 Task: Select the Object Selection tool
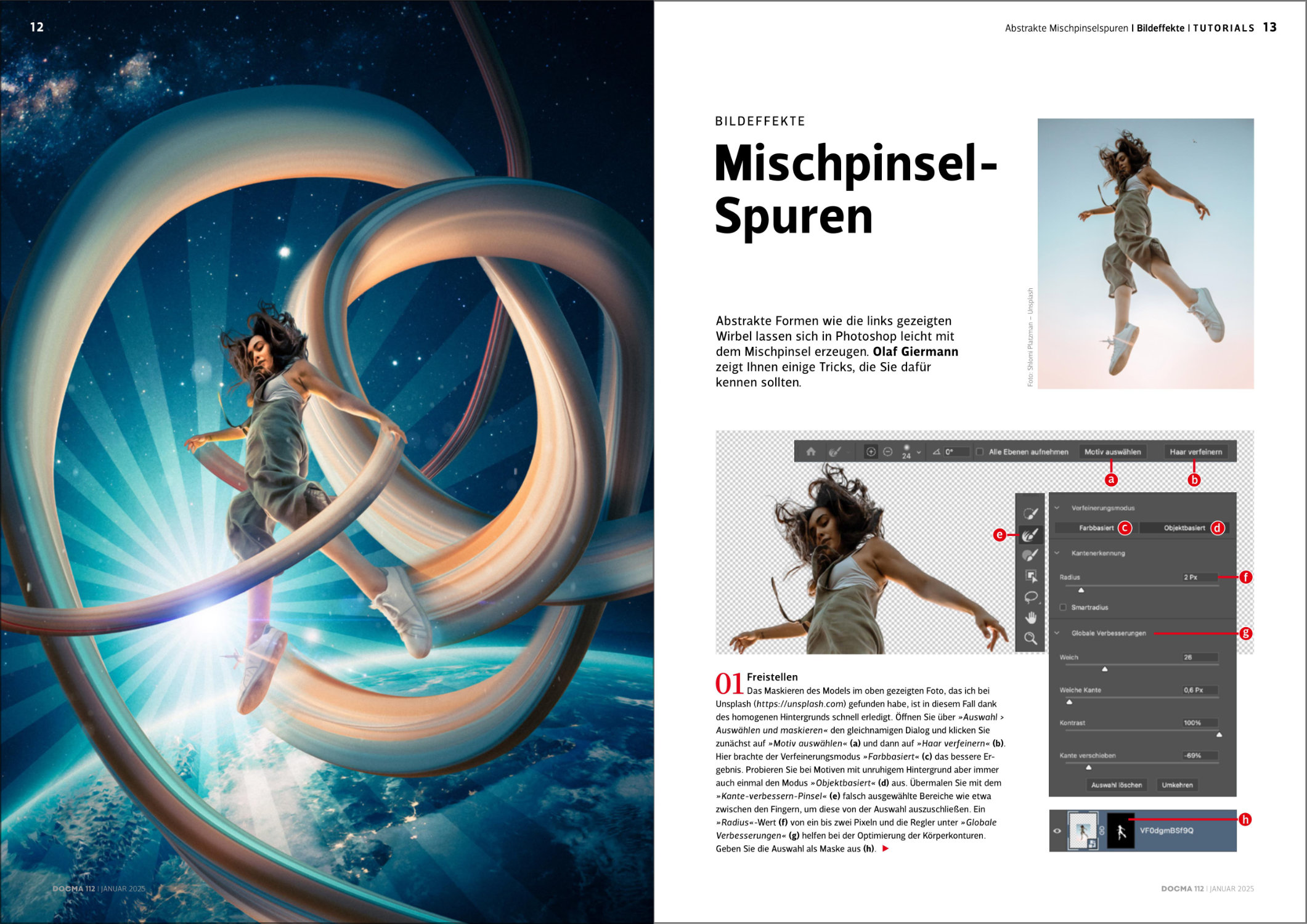[1030, 576]
